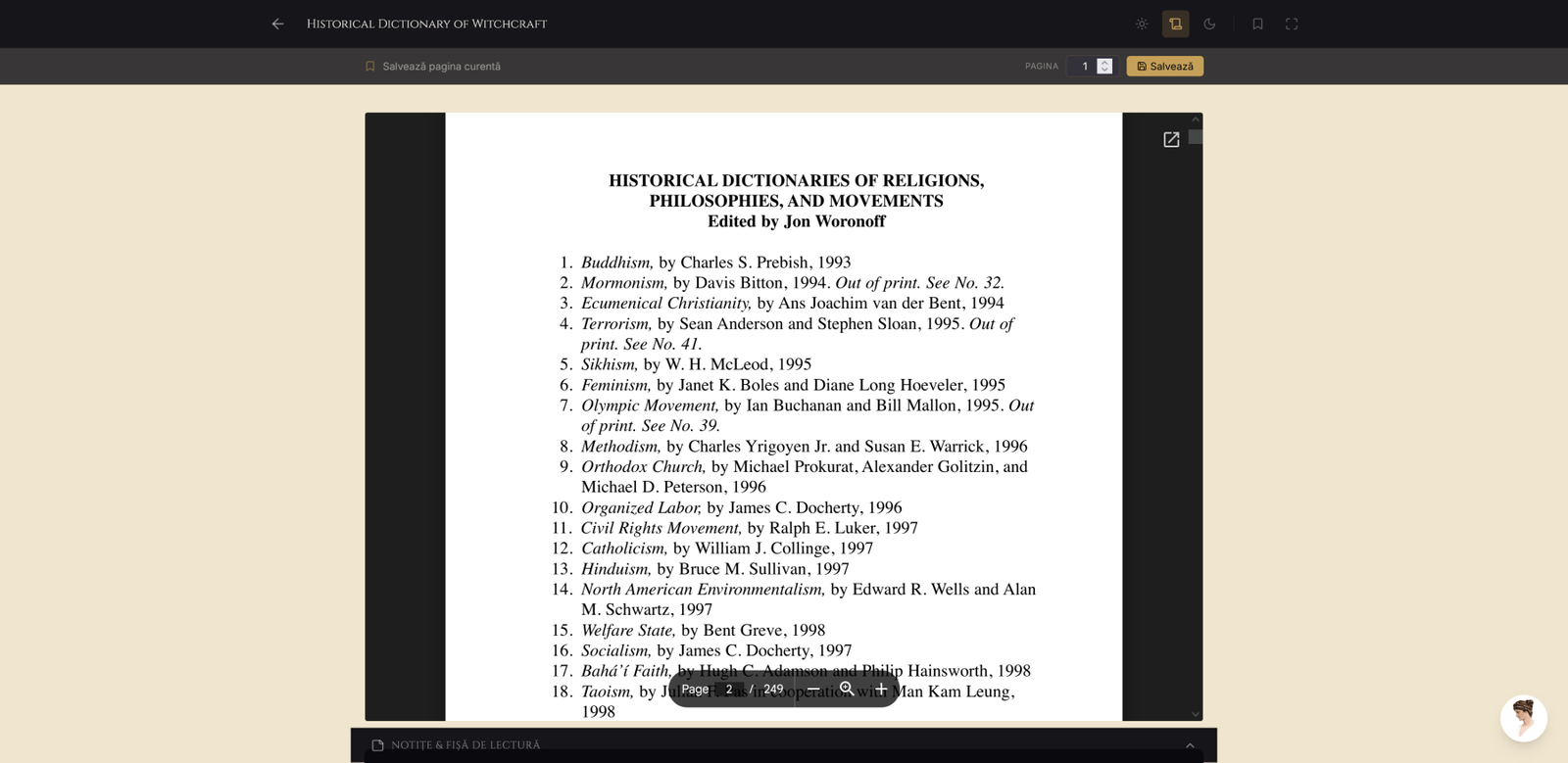Click the PDF scrollbar up arrow

tap(1196, 119)
